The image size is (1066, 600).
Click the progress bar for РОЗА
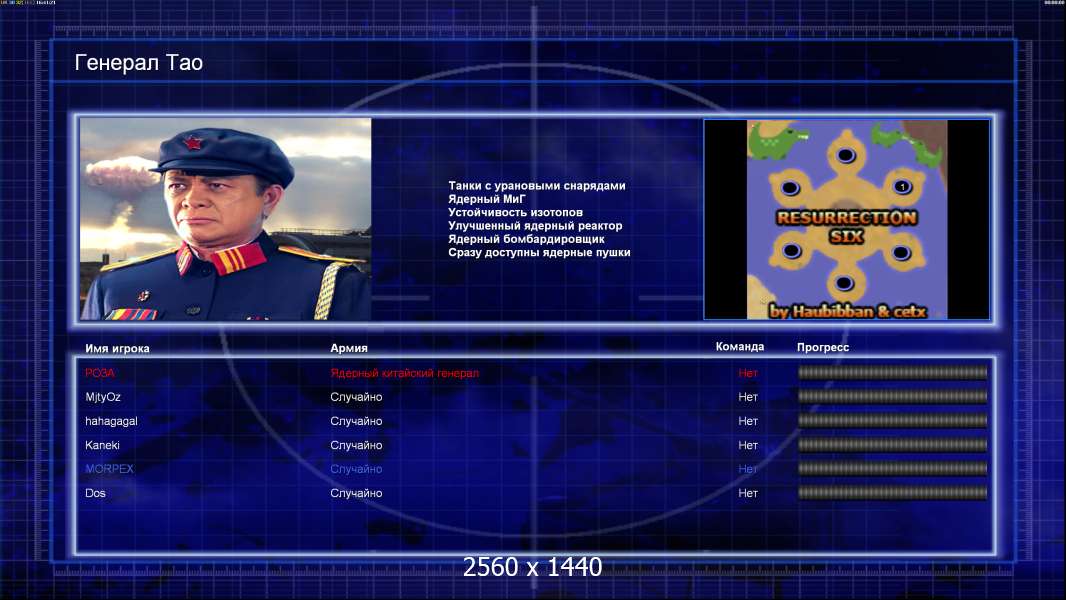click(x=893, y=372)
